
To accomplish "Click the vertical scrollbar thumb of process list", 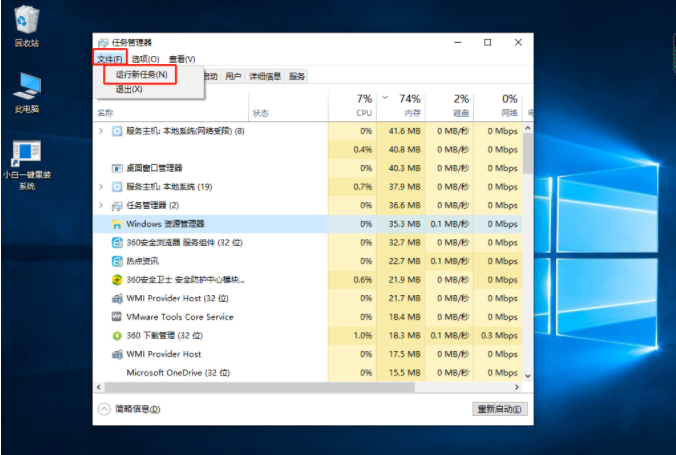I will pos(528,154).
